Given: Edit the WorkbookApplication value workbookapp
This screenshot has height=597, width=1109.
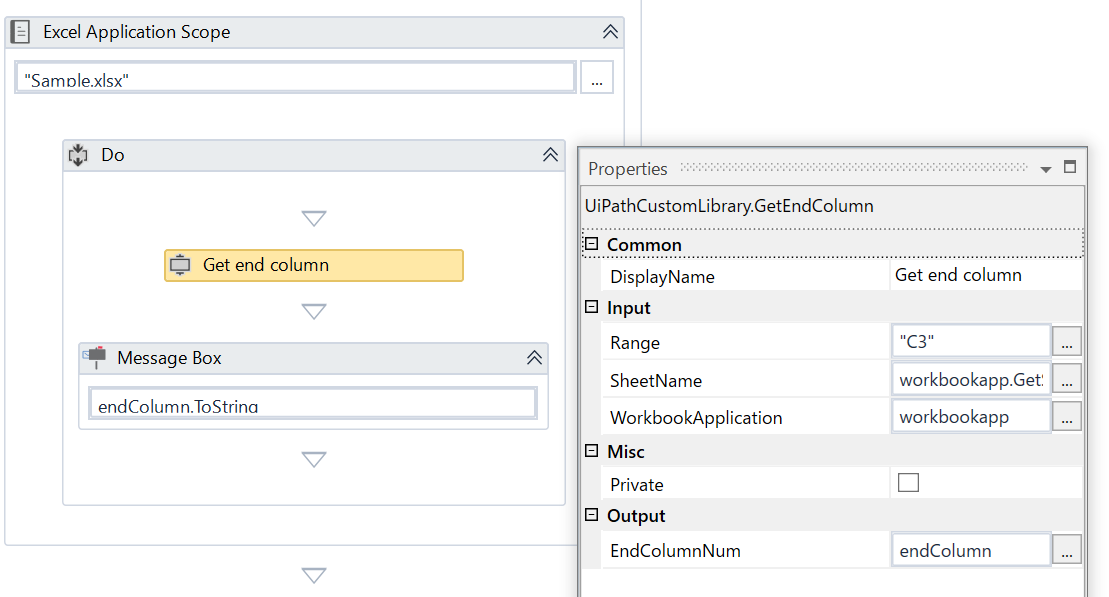Looking at the screenshot, I should click(x=971, y=417).
